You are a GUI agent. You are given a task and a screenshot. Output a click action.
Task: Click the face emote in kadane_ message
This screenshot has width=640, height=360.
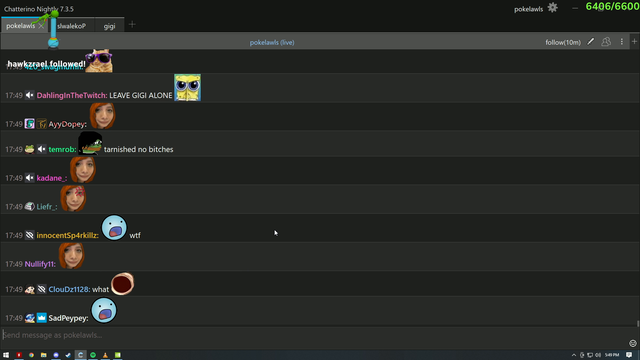tap(83, 170)
